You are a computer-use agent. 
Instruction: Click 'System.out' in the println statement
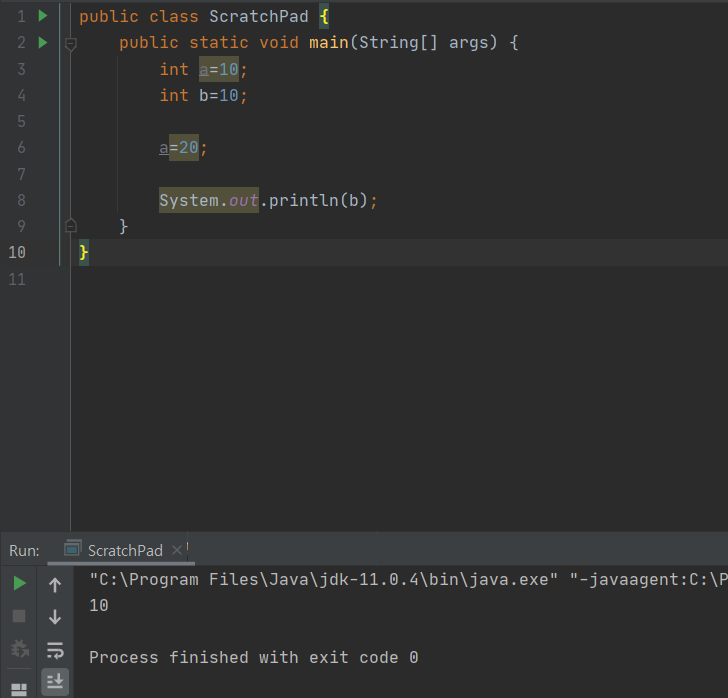point(208,200)
